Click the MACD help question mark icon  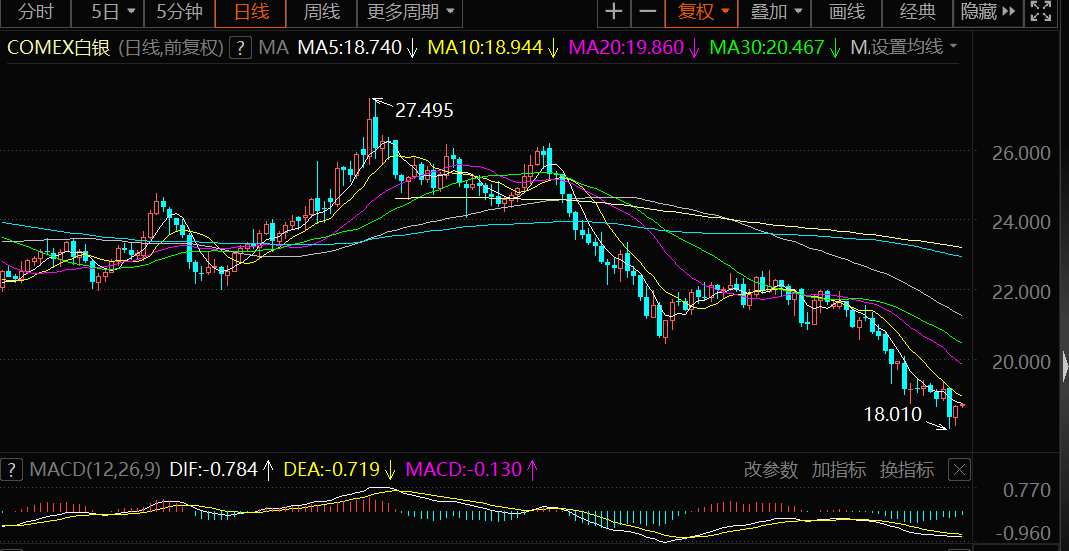coord(13,469)
